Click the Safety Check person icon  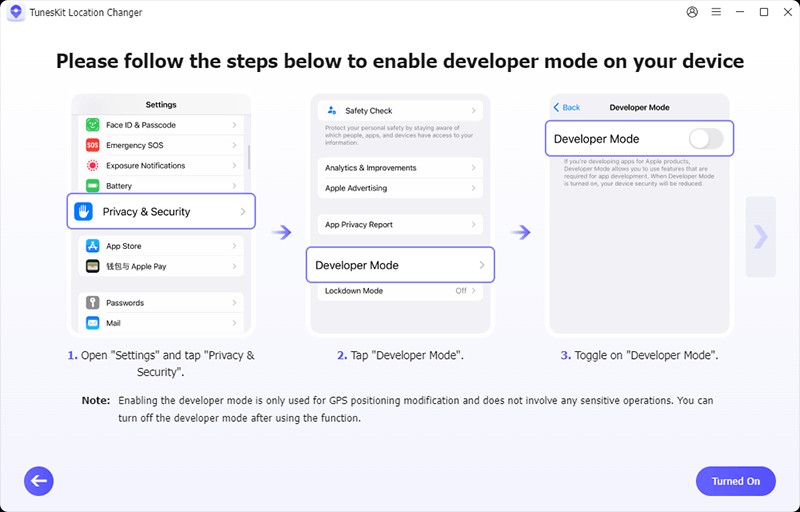pos(332,110)
